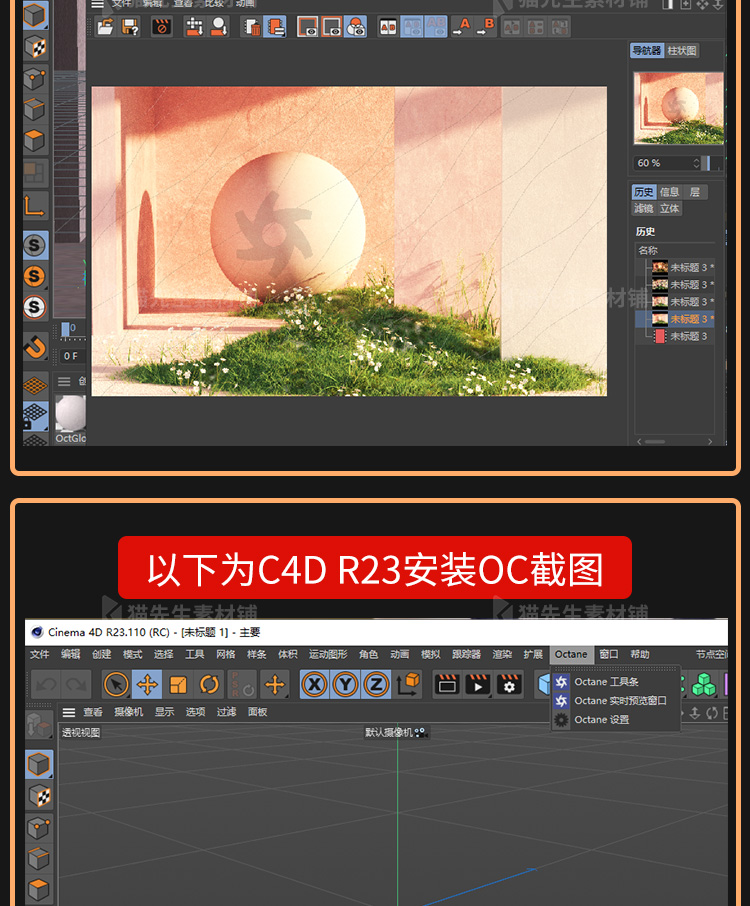Click the Set B compare icon

pyautogui.click(x=486, y=27)
